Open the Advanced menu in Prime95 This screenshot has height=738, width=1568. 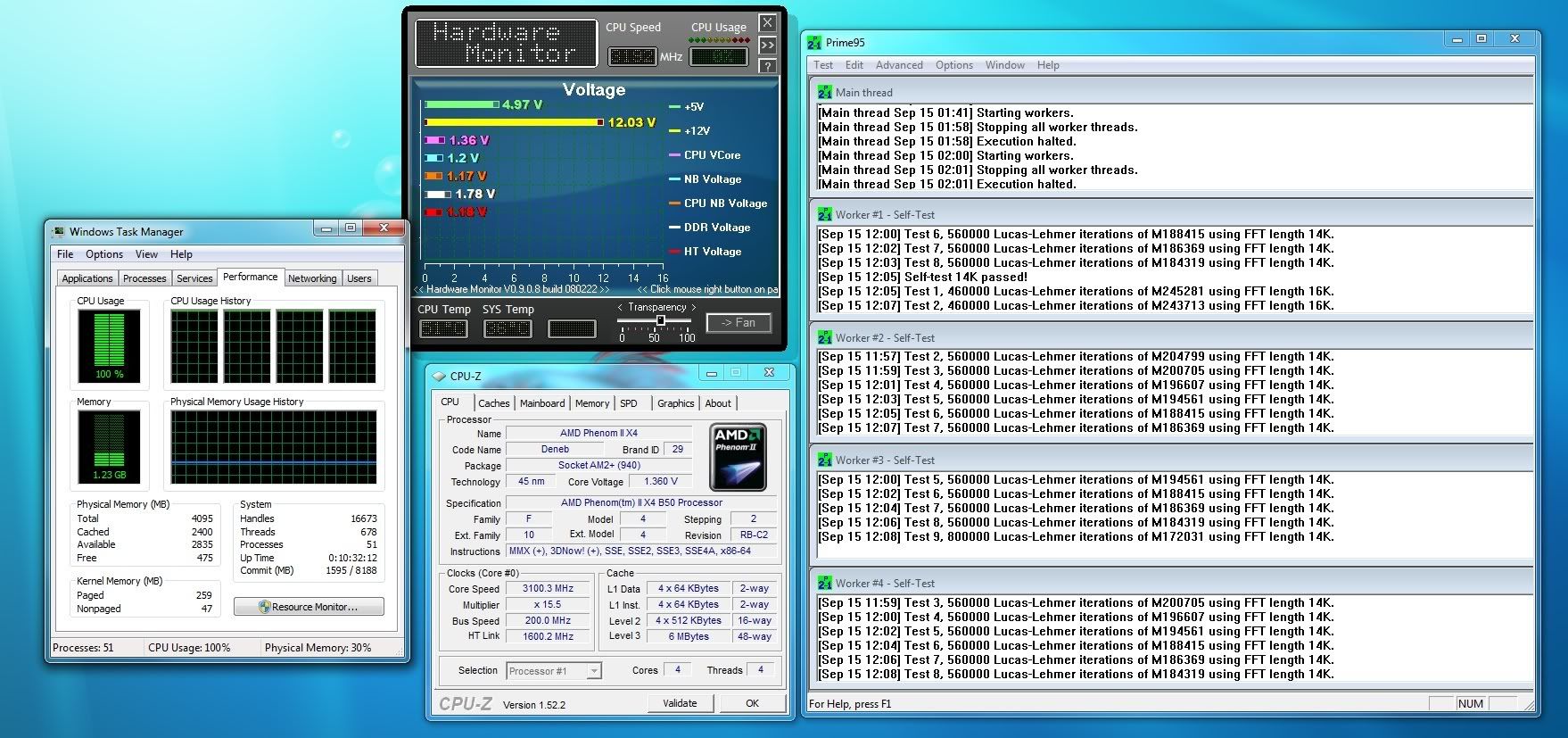899,65
